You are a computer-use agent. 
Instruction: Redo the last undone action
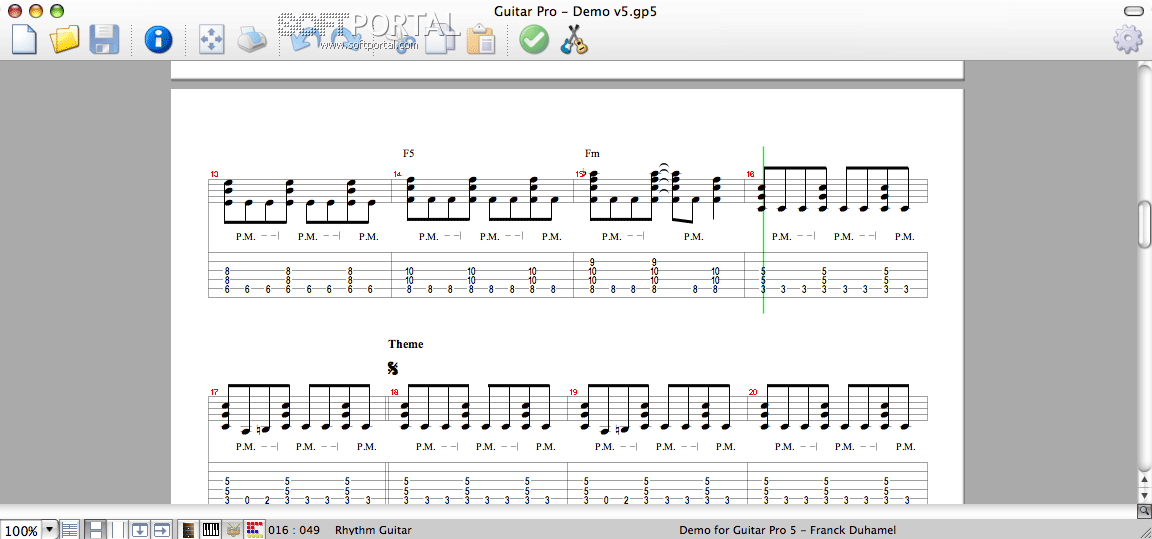pyautogui.click(x=345, y=39)
